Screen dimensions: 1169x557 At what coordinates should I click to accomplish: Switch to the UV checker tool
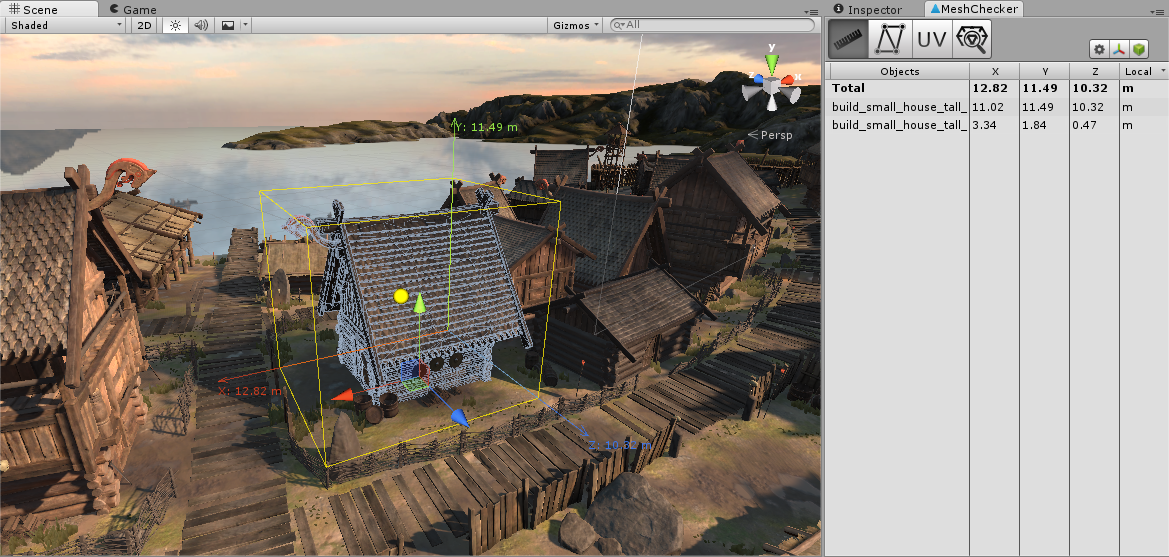tap(931, 39)
